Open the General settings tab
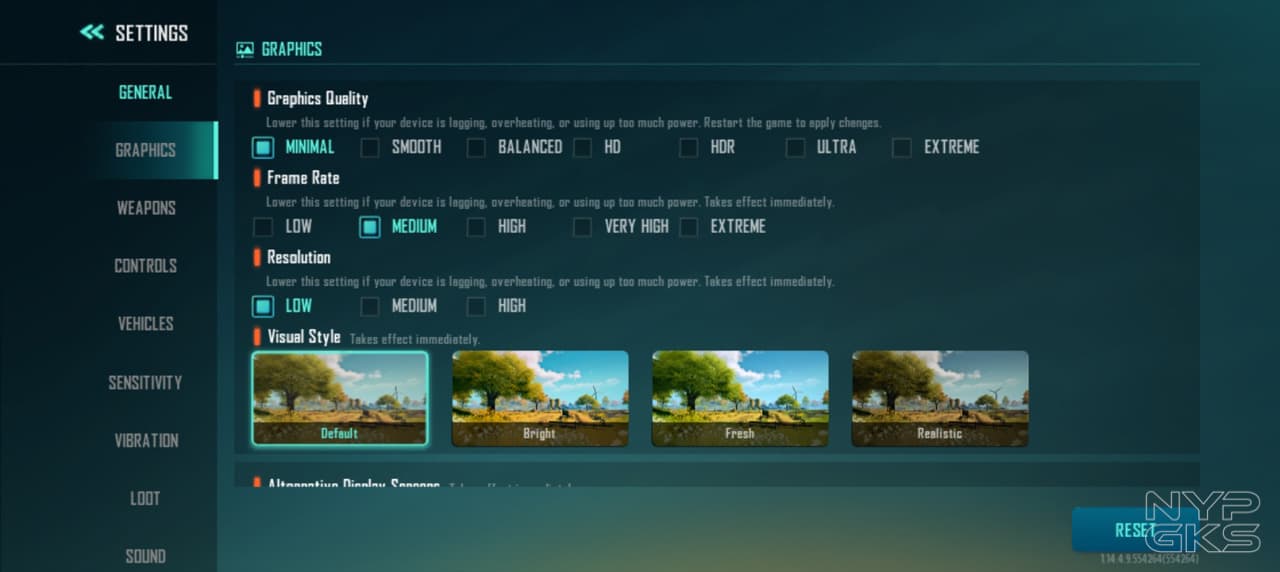1280x572 pixels. pyautogui.click(x=145, y=92)
